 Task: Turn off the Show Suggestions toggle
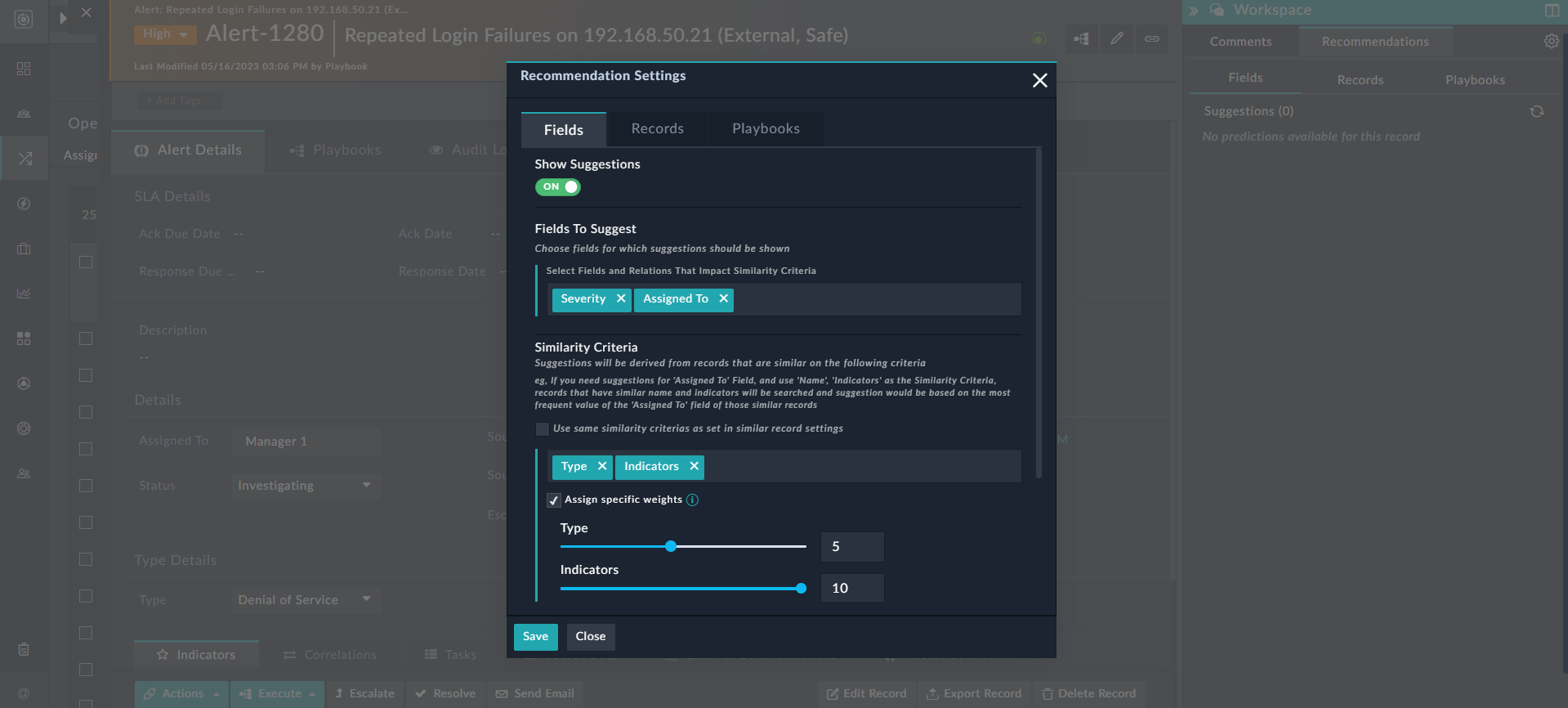coord(557,187)
